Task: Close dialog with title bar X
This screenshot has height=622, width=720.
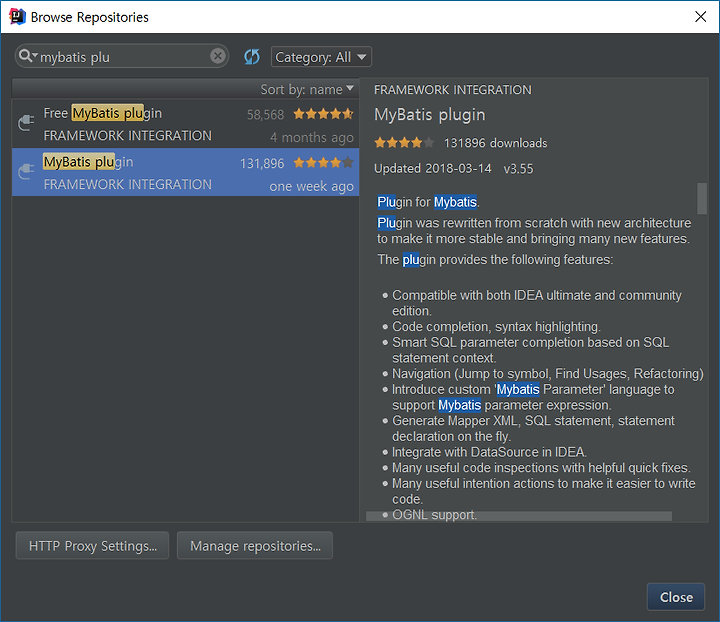Action: click(x=700, y=17)
